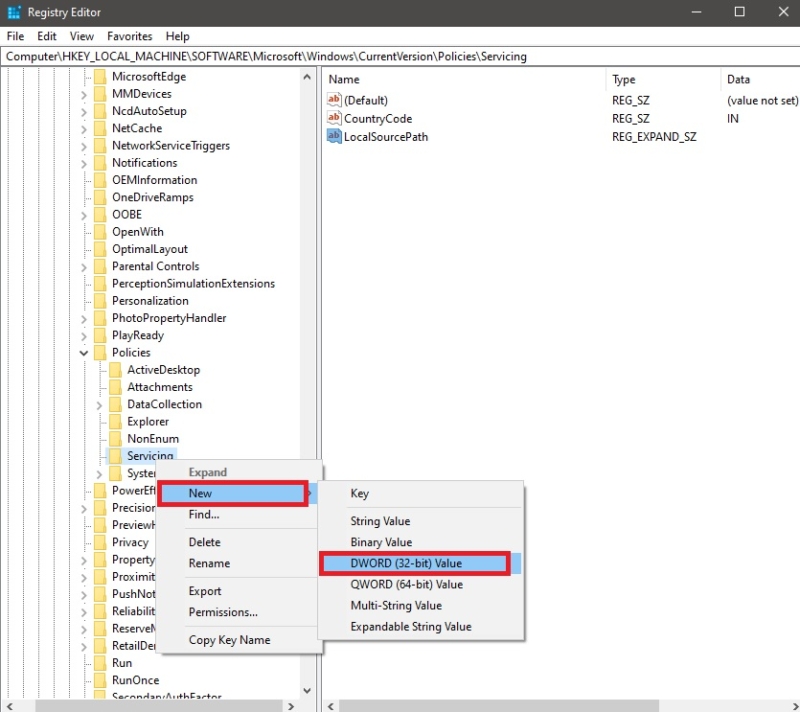Click the Run key folder icon
Screen dimensions: 800x712
pyautogui.click(x=101, y=662)
